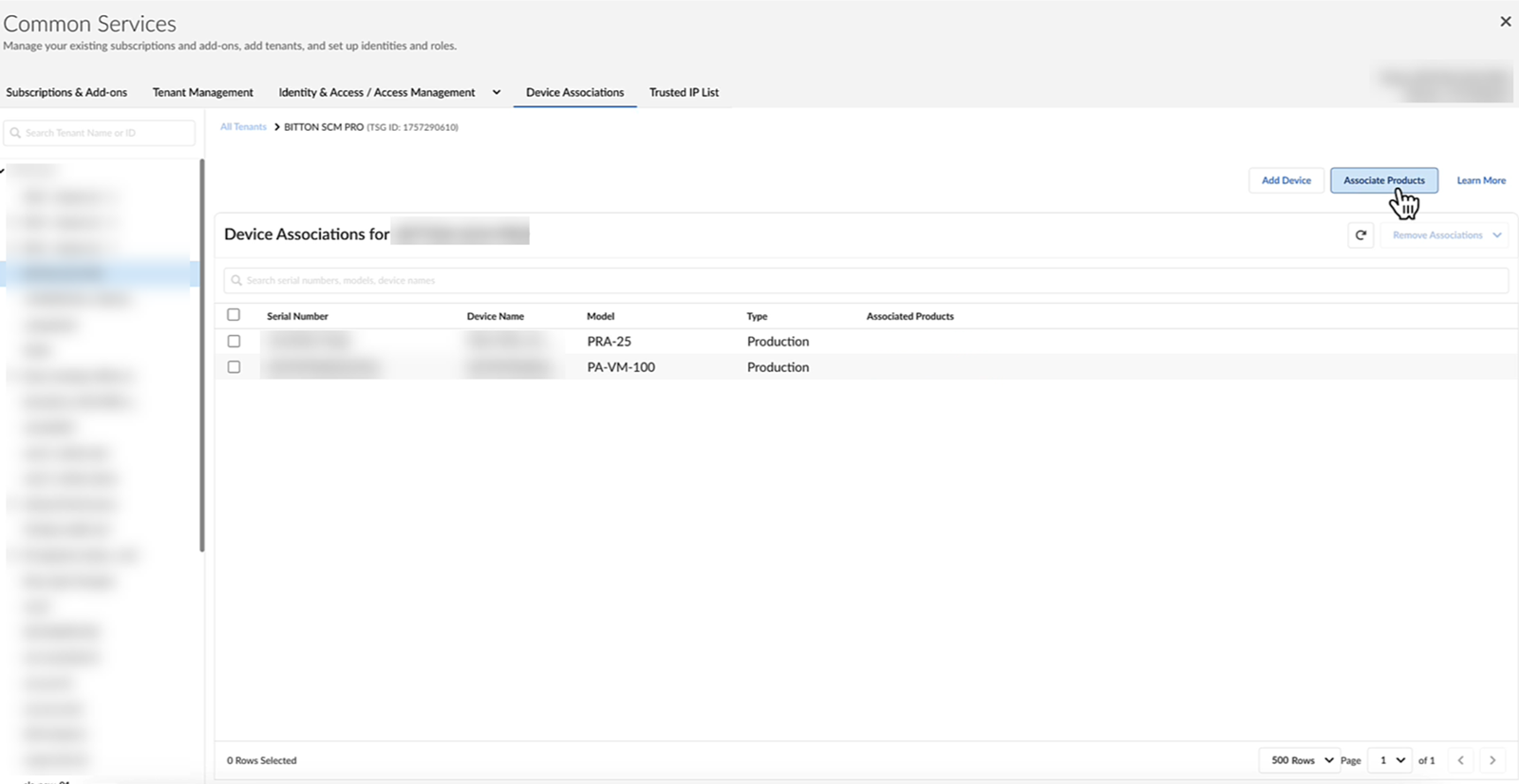Viewport: 1519px width, 784px height.
Task: Click the refresh device list icon
Action: [x=1360, y=235]
